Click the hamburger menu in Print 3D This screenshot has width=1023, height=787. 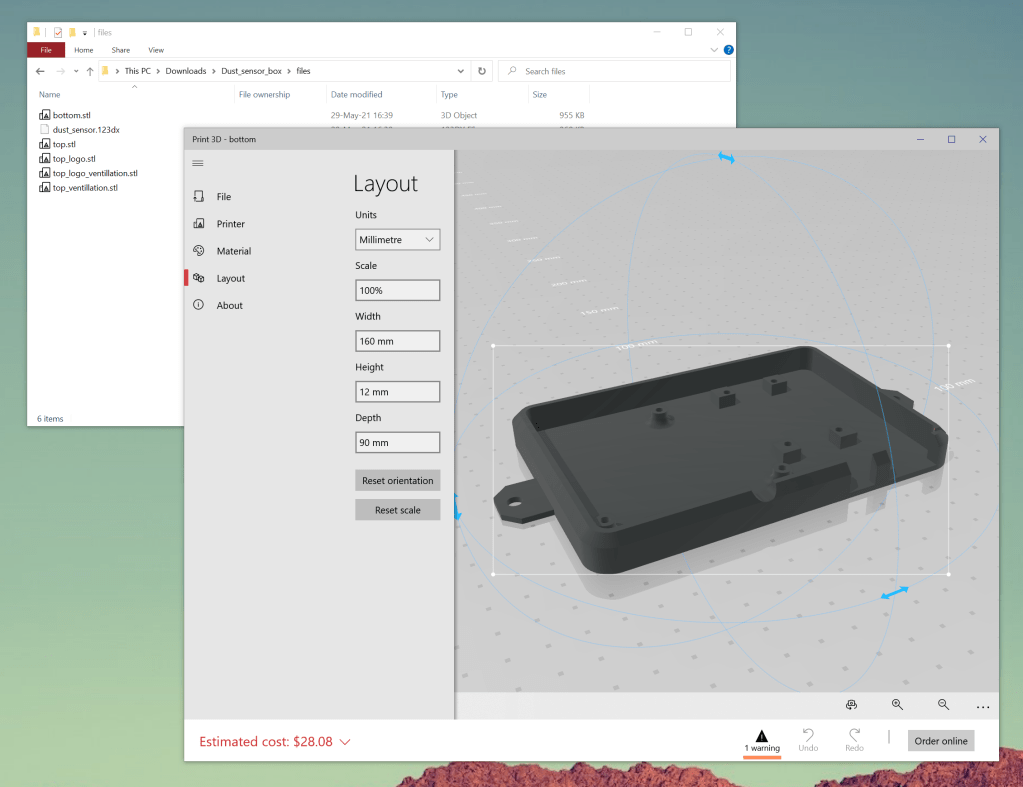197,163
